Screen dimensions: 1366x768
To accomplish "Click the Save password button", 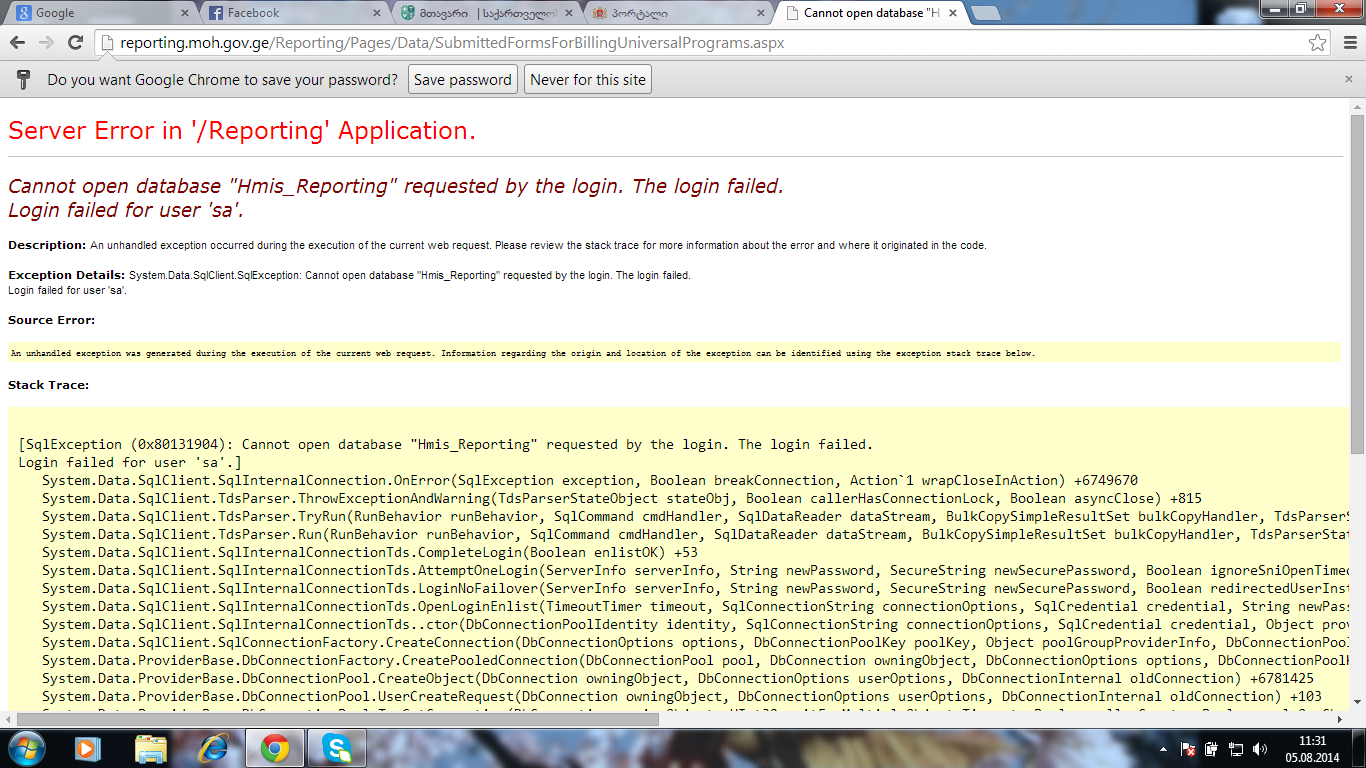I will [462, 80].
